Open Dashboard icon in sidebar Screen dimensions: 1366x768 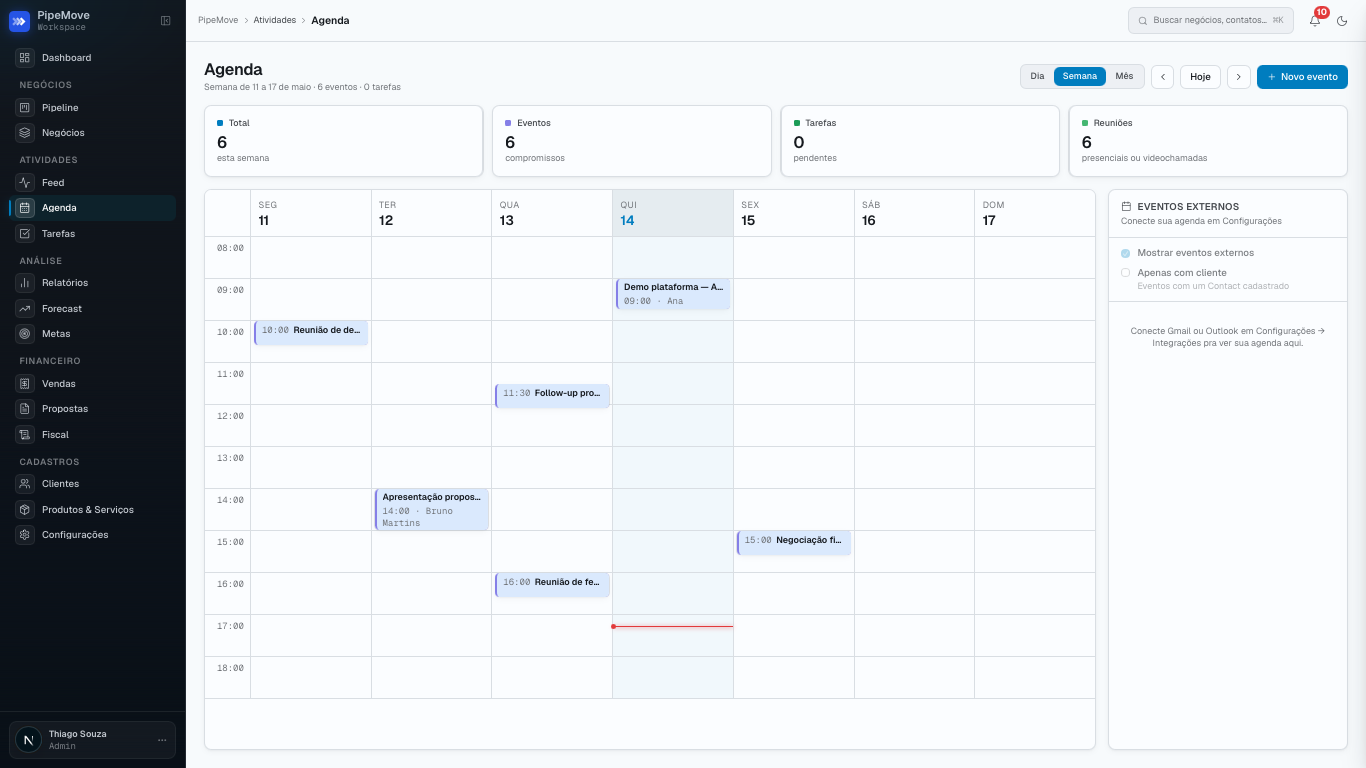25,58
